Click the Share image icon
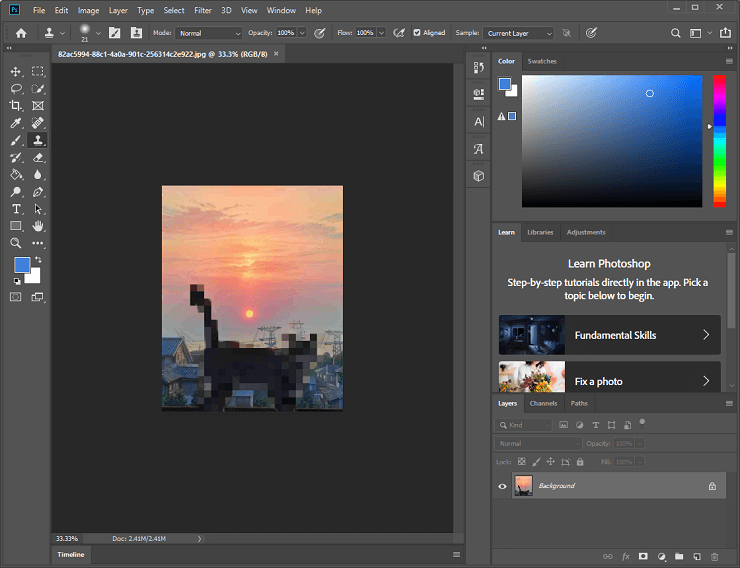 (725, 33)
